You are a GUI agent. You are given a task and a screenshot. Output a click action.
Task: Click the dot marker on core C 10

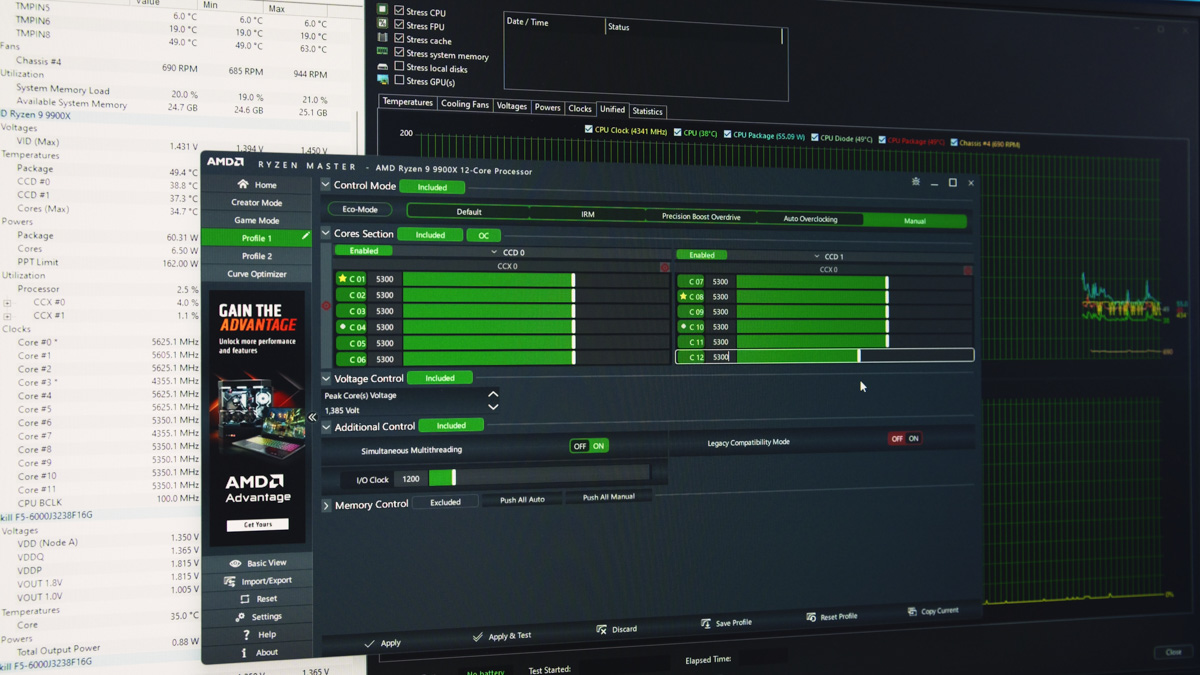[683, 327]
